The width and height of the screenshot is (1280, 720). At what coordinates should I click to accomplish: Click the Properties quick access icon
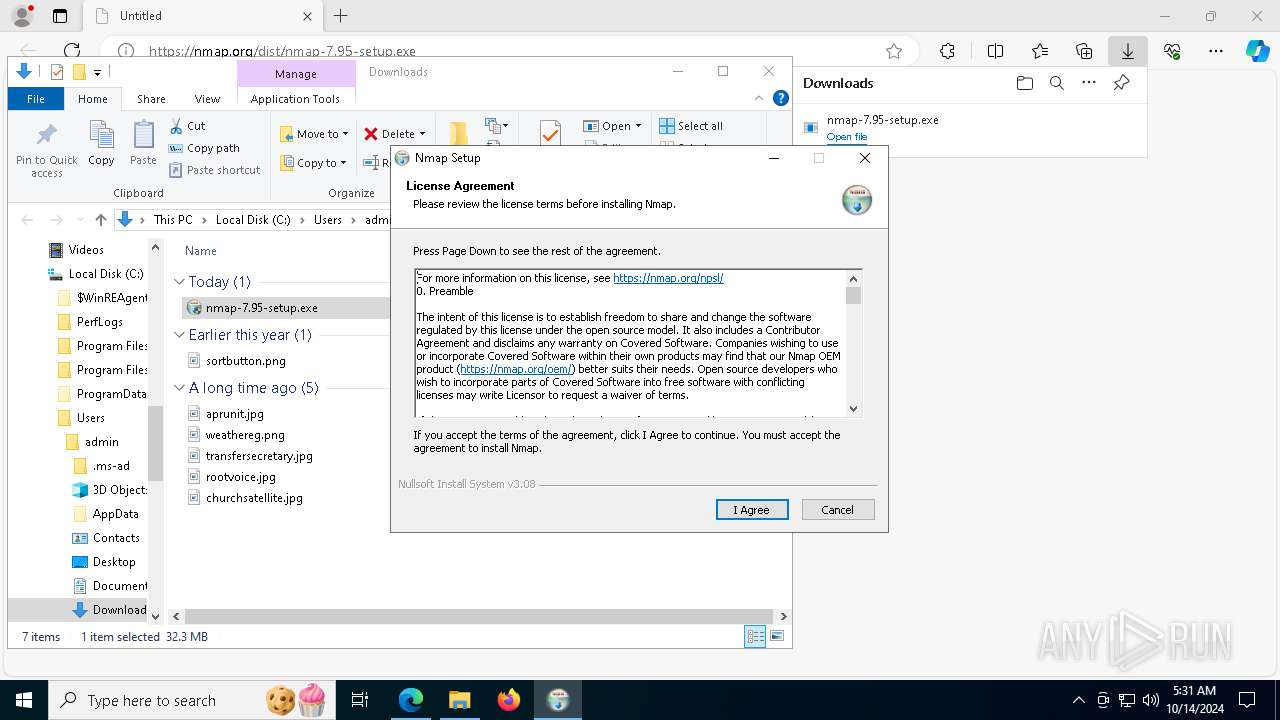pos(57,72)
